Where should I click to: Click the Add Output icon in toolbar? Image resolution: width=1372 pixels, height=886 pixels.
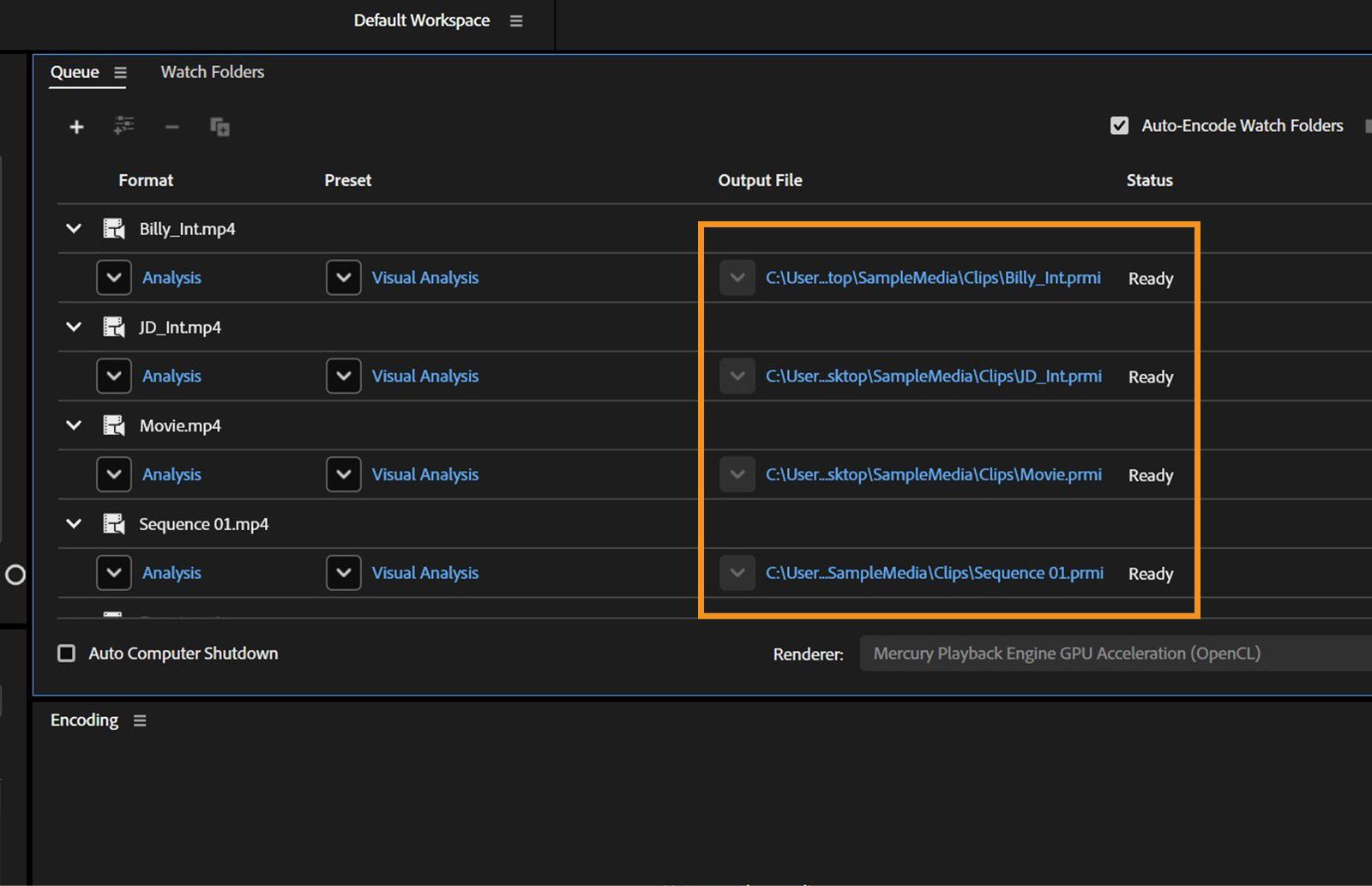pyautogui.click(x=123, y=126)
